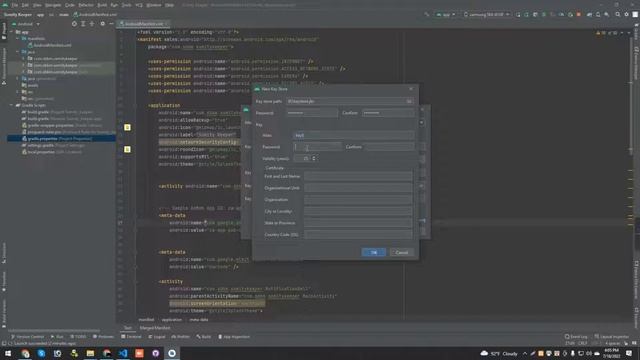640x360 pixels.
Task: Collapse the app module tree node
Action: click(x=11, y=32)
